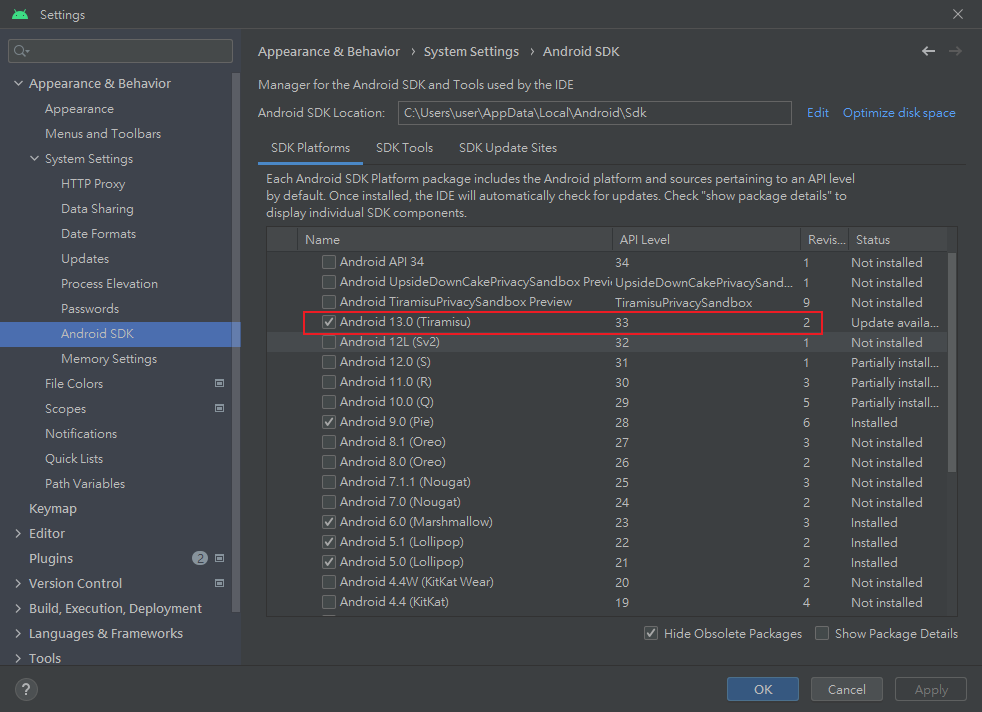
Task: Click the Android SDK Location path field
Action: click(x=594, y=113)
